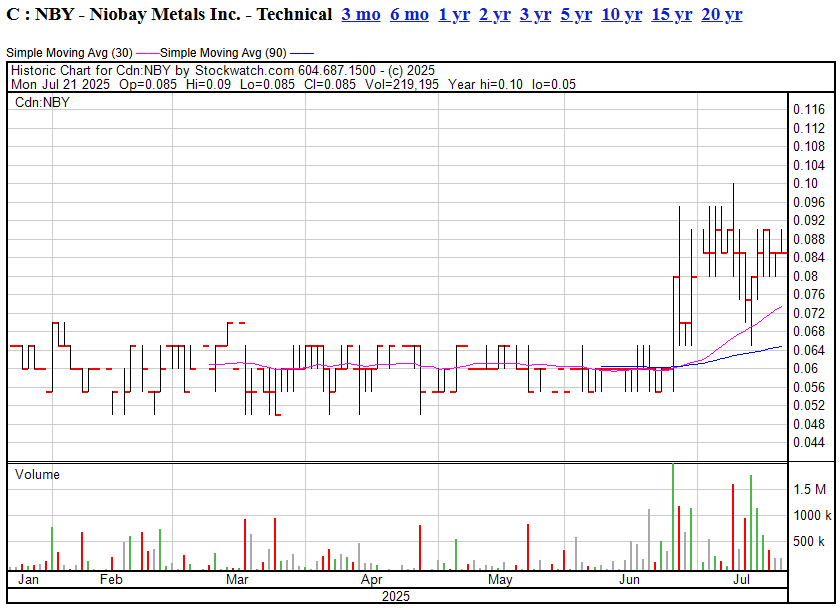
Task: Select the 'Simple Moving Avg (90)' legend label
Action: 223,53
